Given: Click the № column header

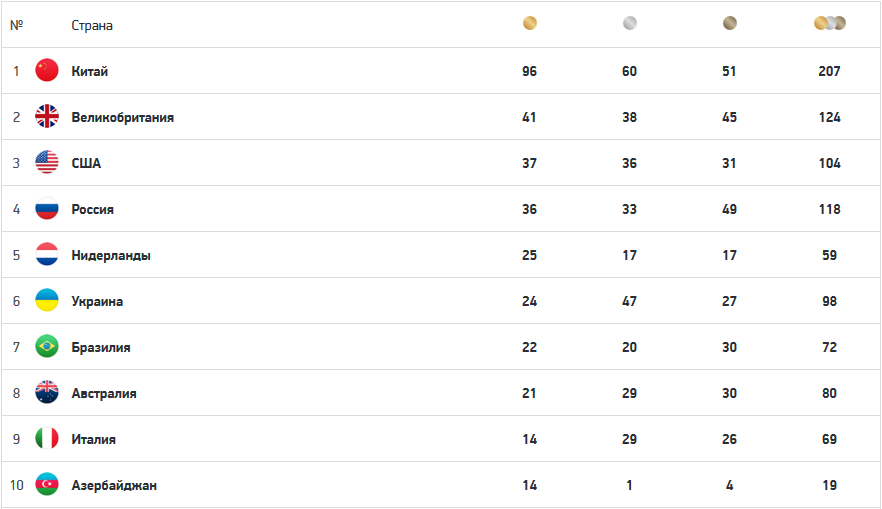Looking at the screenshot, I should pos(16,25).
